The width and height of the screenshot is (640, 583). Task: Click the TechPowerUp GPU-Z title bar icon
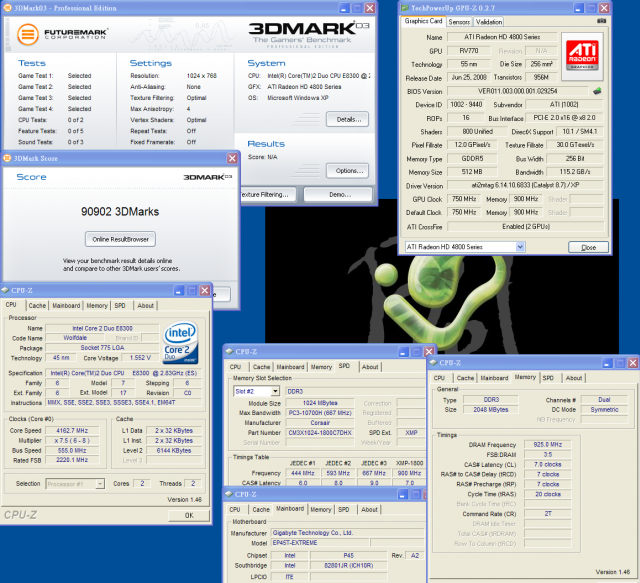404,8
